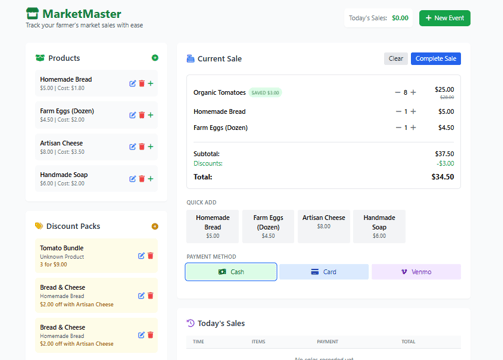Click the Subtotal value $37.50
This screenshot has height=360, width=503.
click(444, 154)
